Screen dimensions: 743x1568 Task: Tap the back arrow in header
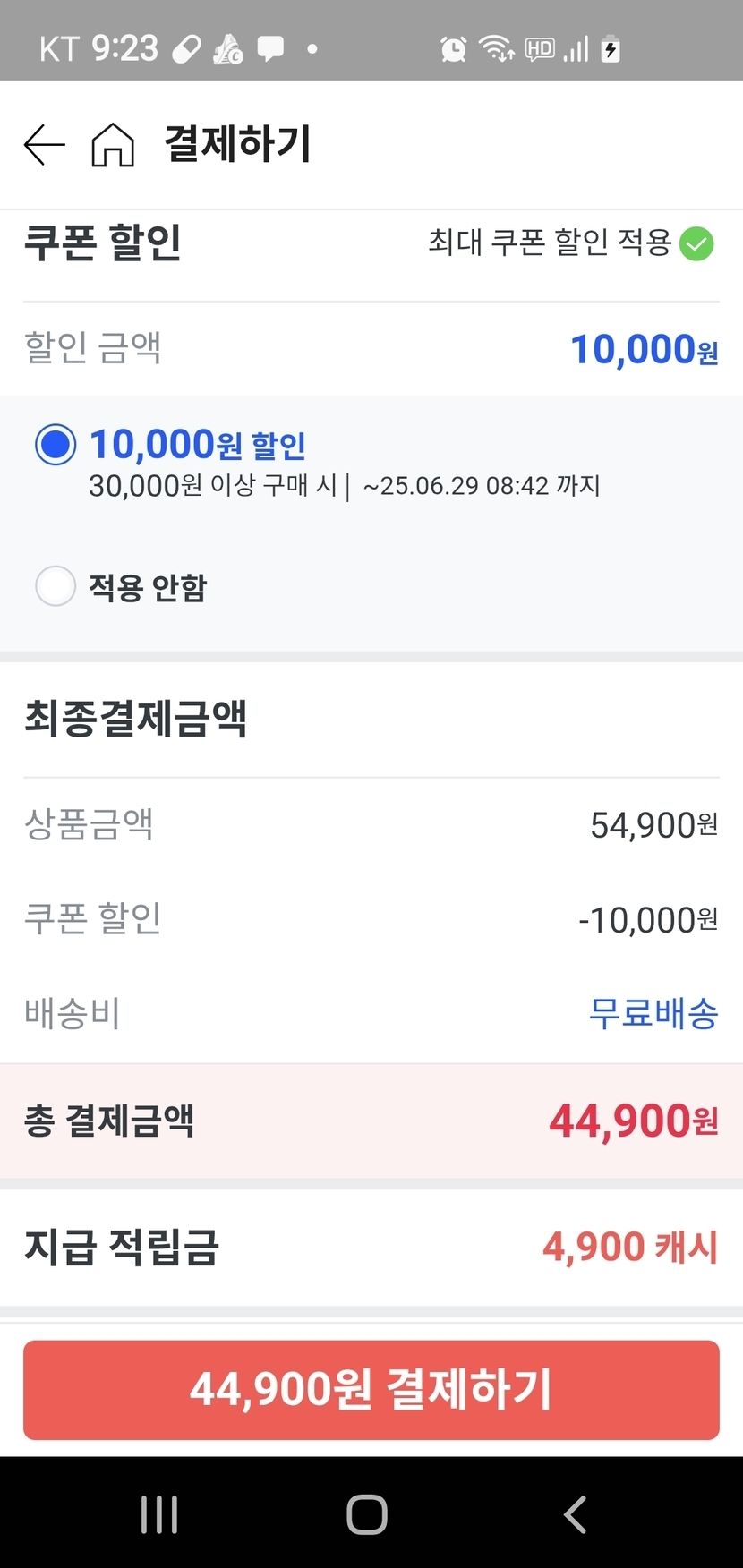tap(44, 145)
